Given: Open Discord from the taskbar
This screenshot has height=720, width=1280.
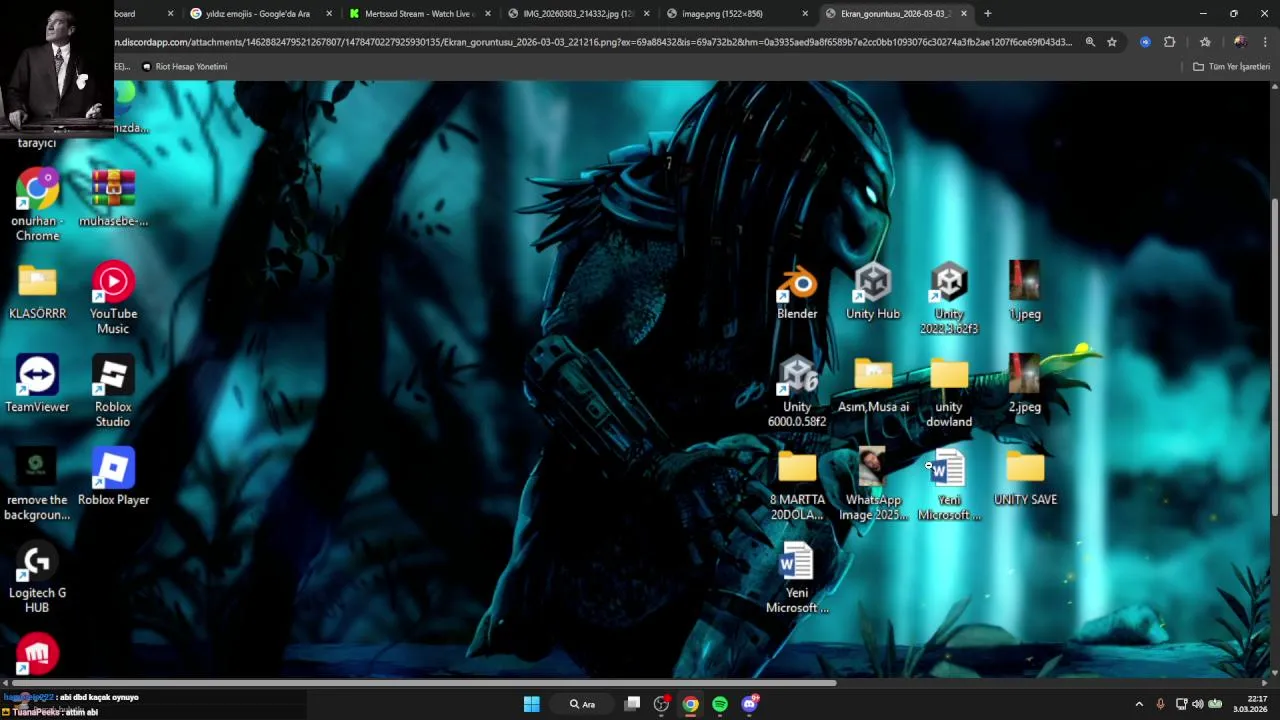Looking at the screenshot, I should pyautogui.click(x=749, y=704).
